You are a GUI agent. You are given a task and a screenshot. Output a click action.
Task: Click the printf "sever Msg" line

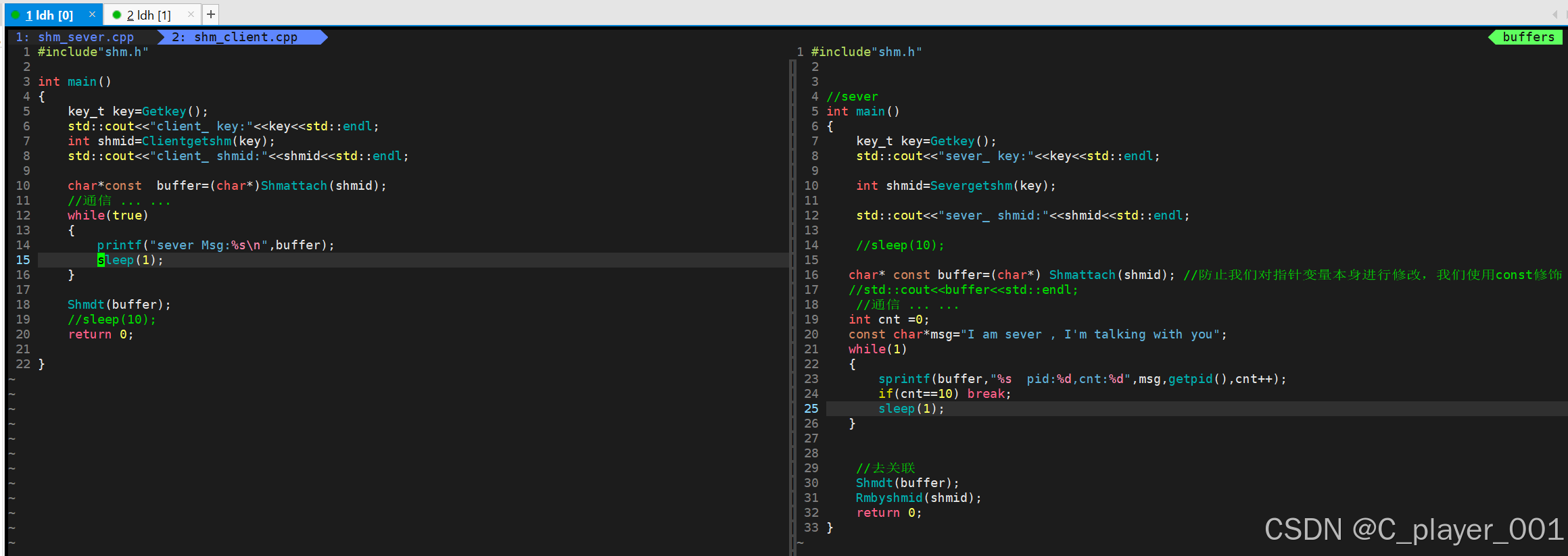click(215, 245)
